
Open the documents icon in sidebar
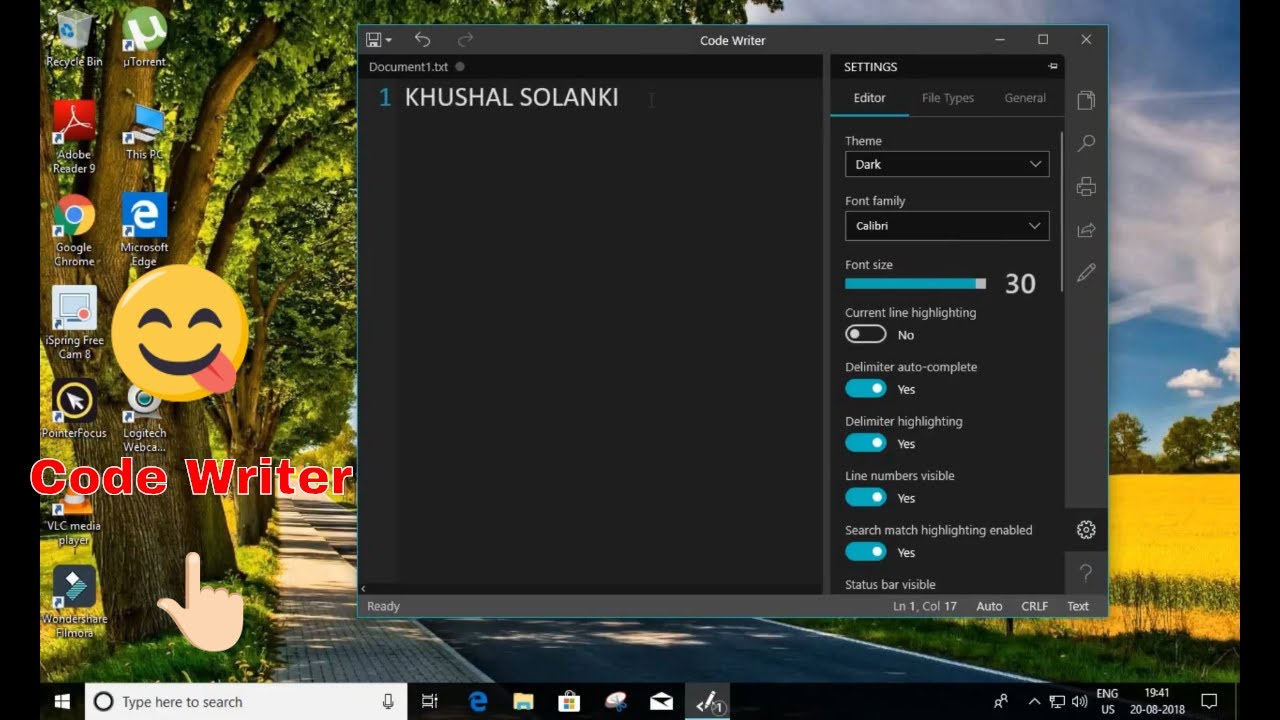click(x=1086, y=100)
